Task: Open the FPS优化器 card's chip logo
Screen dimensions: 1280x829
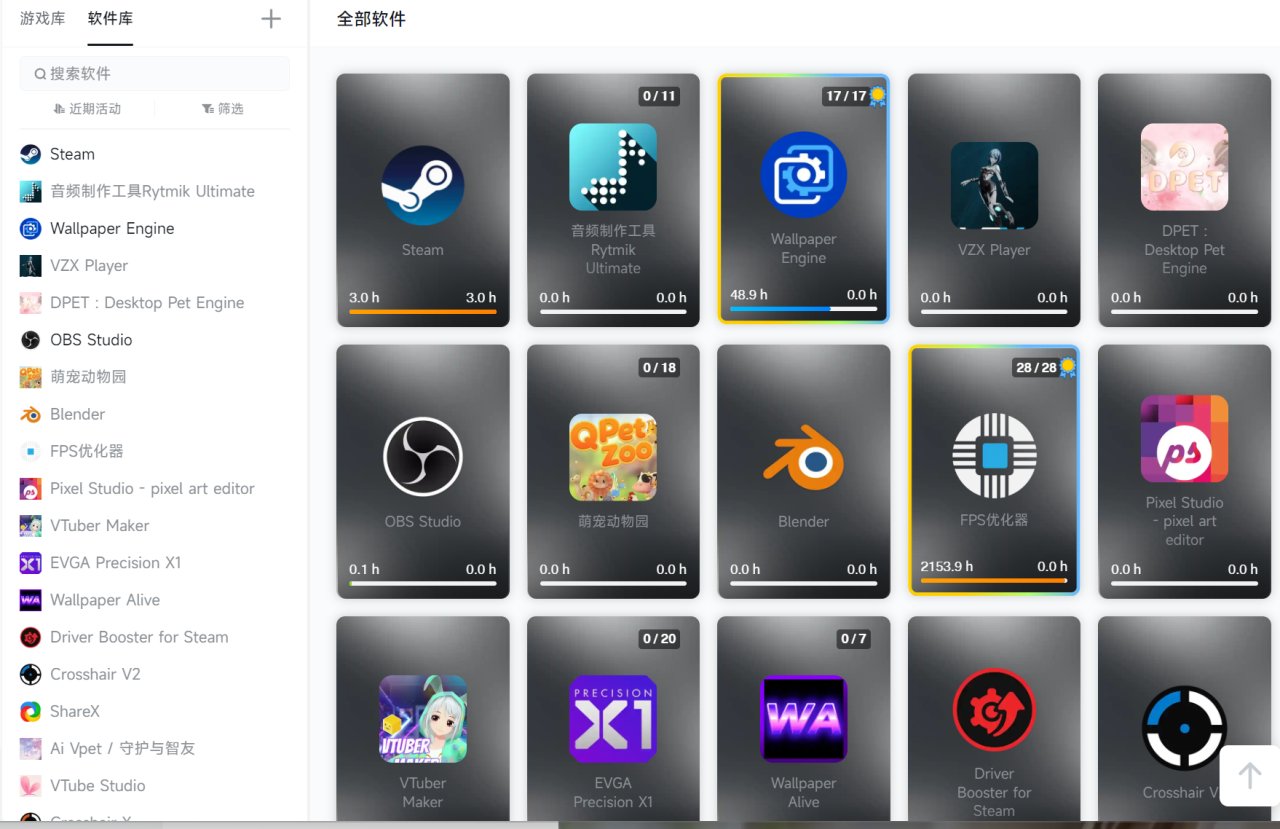Action: 994,457
